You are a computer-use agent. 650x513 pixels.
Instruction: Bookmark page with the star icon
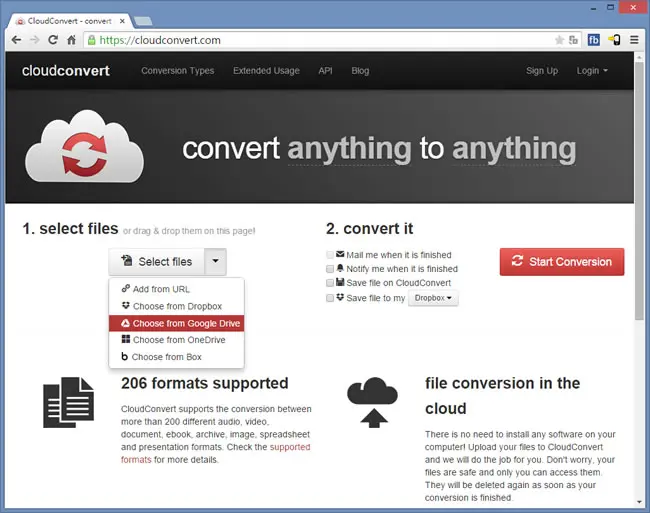[559, 40]
